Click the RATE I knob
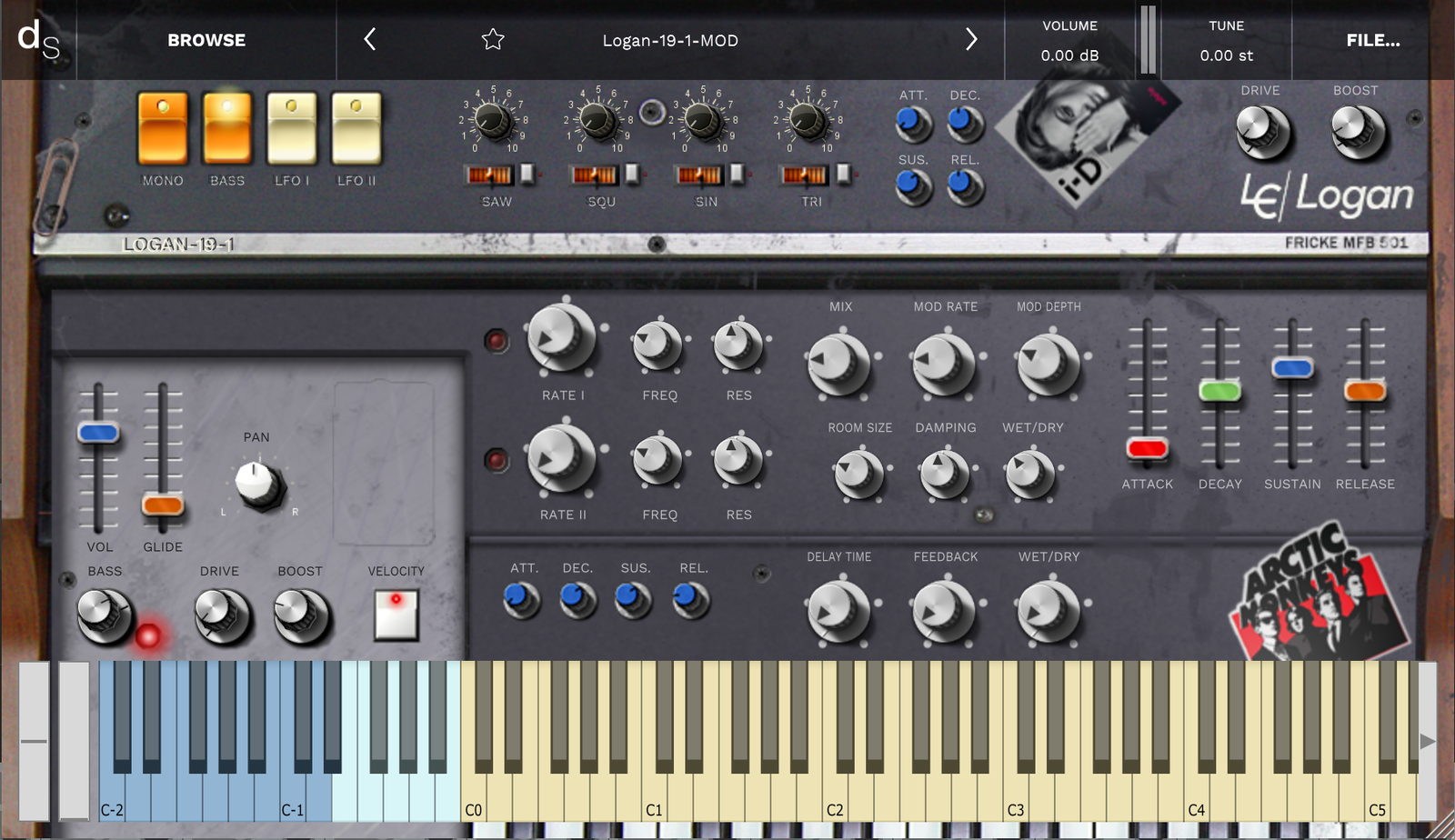The width and height of the screenshot is (1455, 840). [x=561, y=338]
